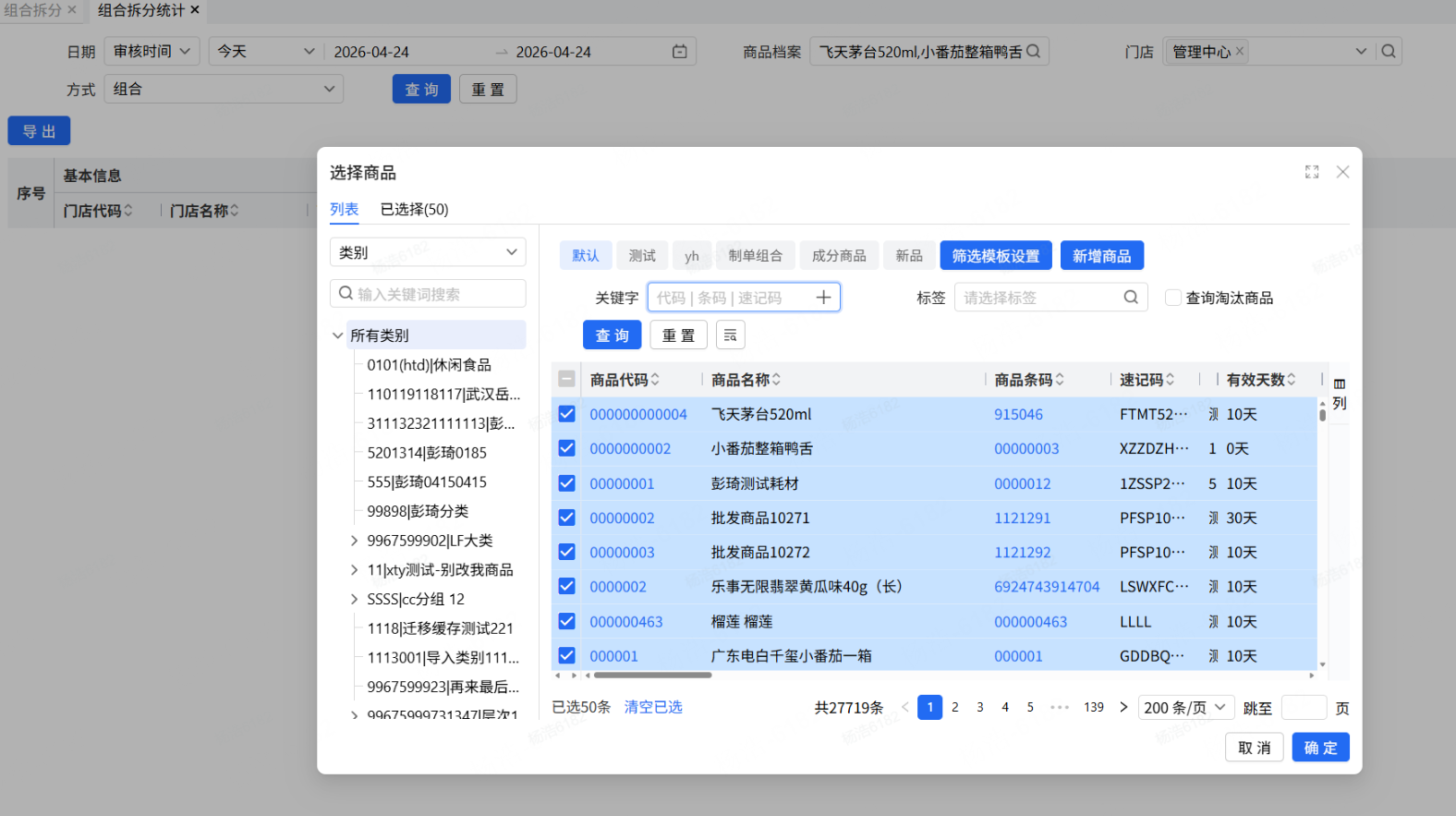
Task: Open the advanced filter list icon beside 重置
Action: (x=730, y=335)
